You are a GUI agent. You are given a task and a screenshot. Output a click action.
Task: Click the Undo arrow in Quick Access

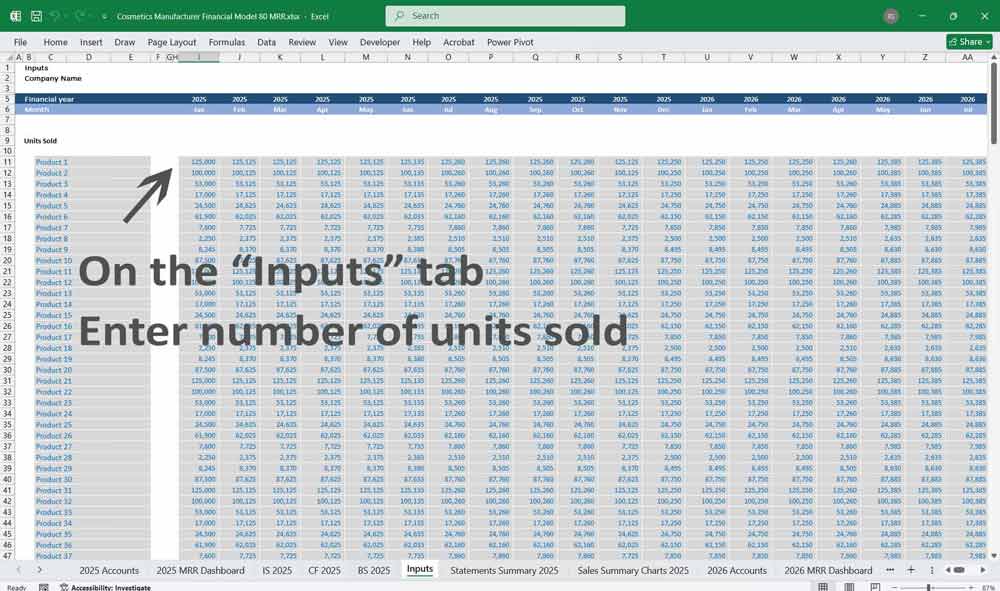(x=56, y=16)
